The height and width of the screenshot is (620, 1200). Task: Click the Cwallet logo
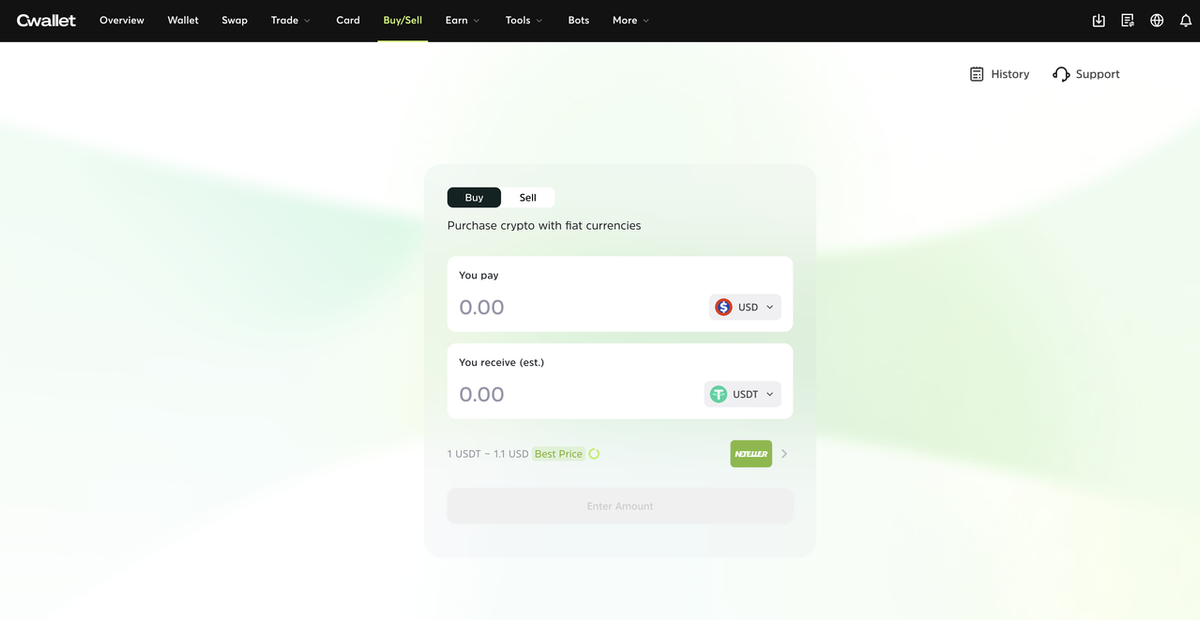[x=46, y=20]
